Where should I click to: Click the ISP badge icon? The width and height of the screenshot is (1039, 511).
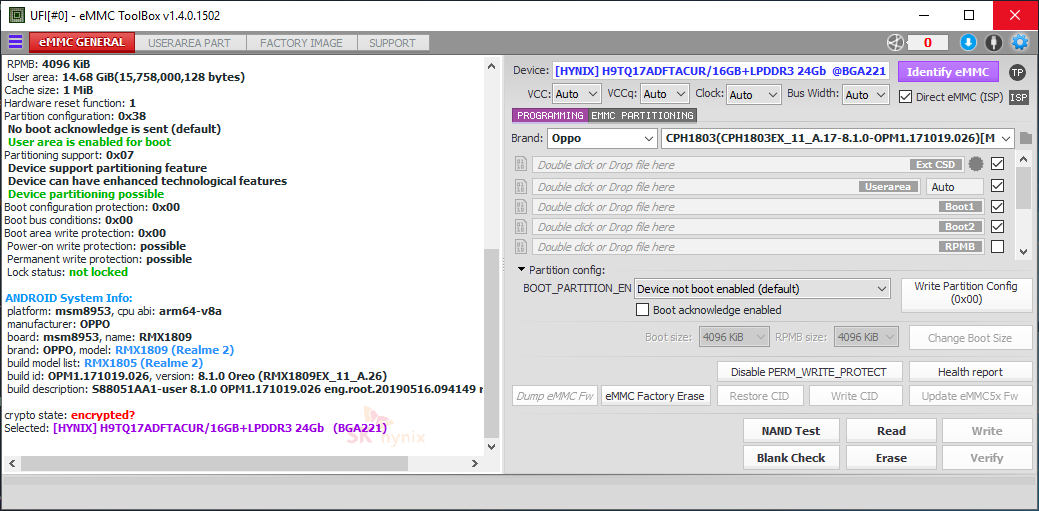[x=1018, y=97]
